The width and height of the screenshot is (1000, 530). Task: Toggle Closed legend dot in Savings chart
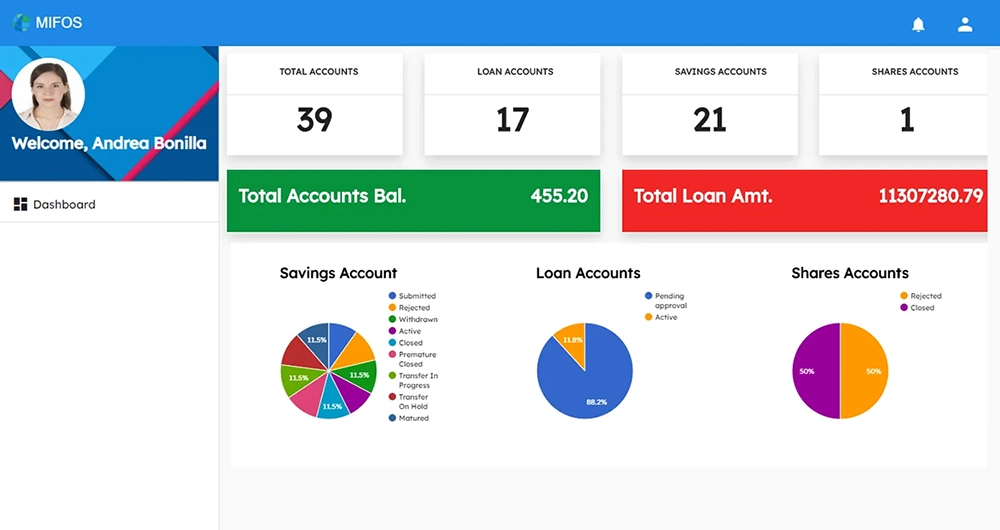(x=392, y=342)
